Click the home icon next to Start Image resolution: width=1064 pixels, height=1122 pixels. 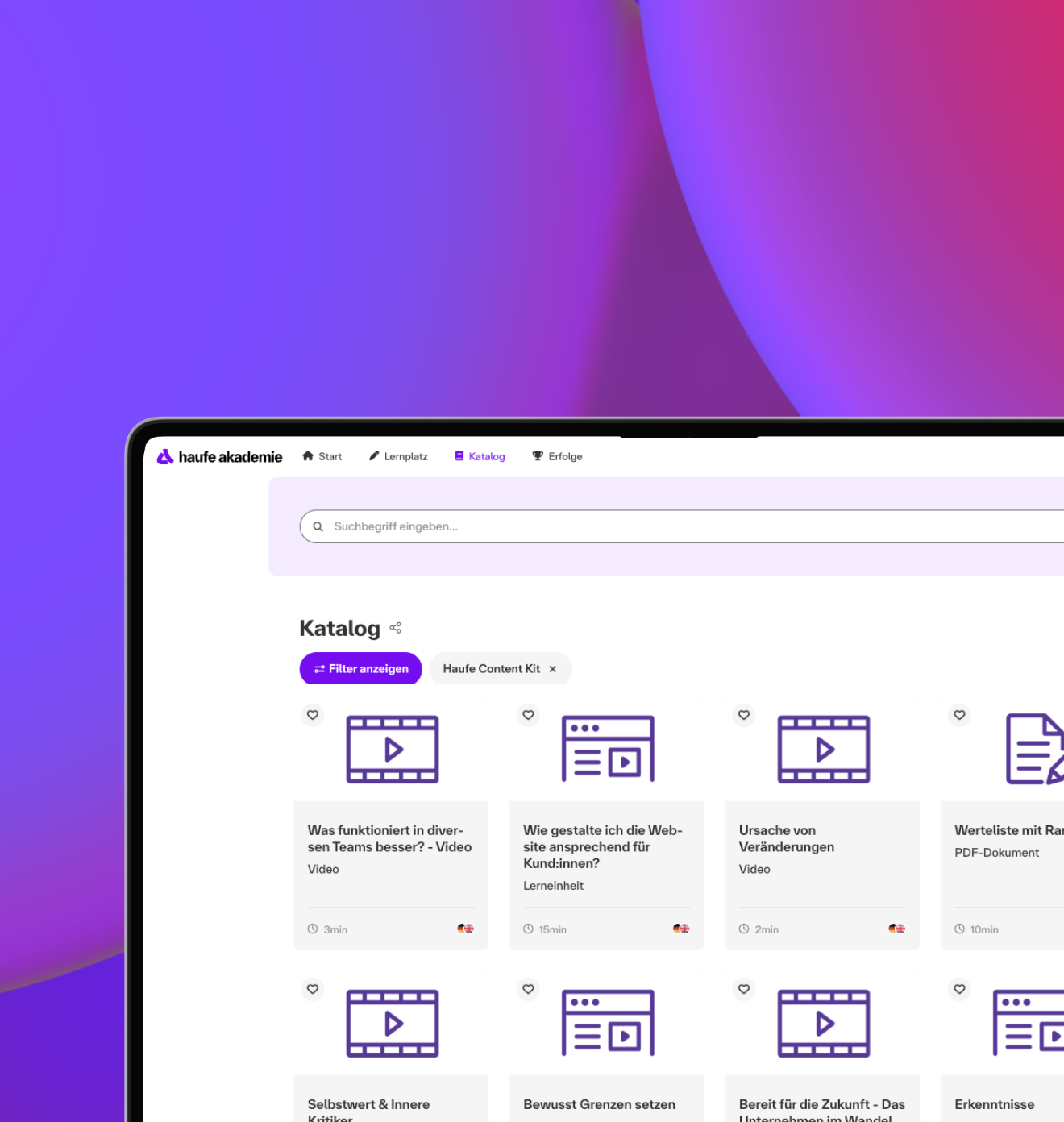tap(307, 455)
